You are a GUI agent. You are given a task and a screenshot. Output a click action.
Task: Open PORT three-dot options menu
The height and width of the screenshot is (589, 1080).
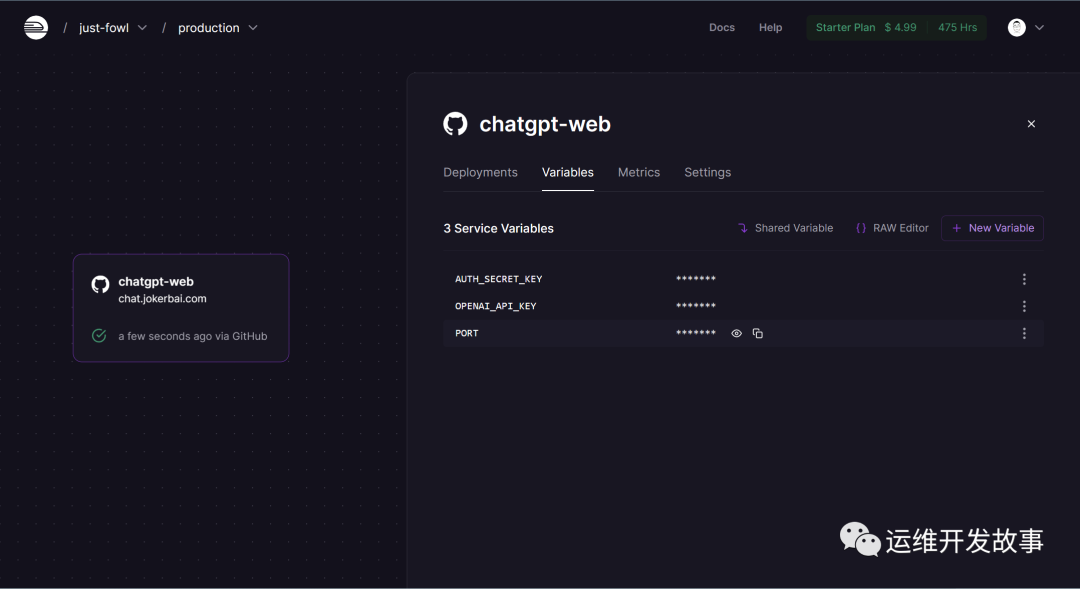pos(1024,333)
